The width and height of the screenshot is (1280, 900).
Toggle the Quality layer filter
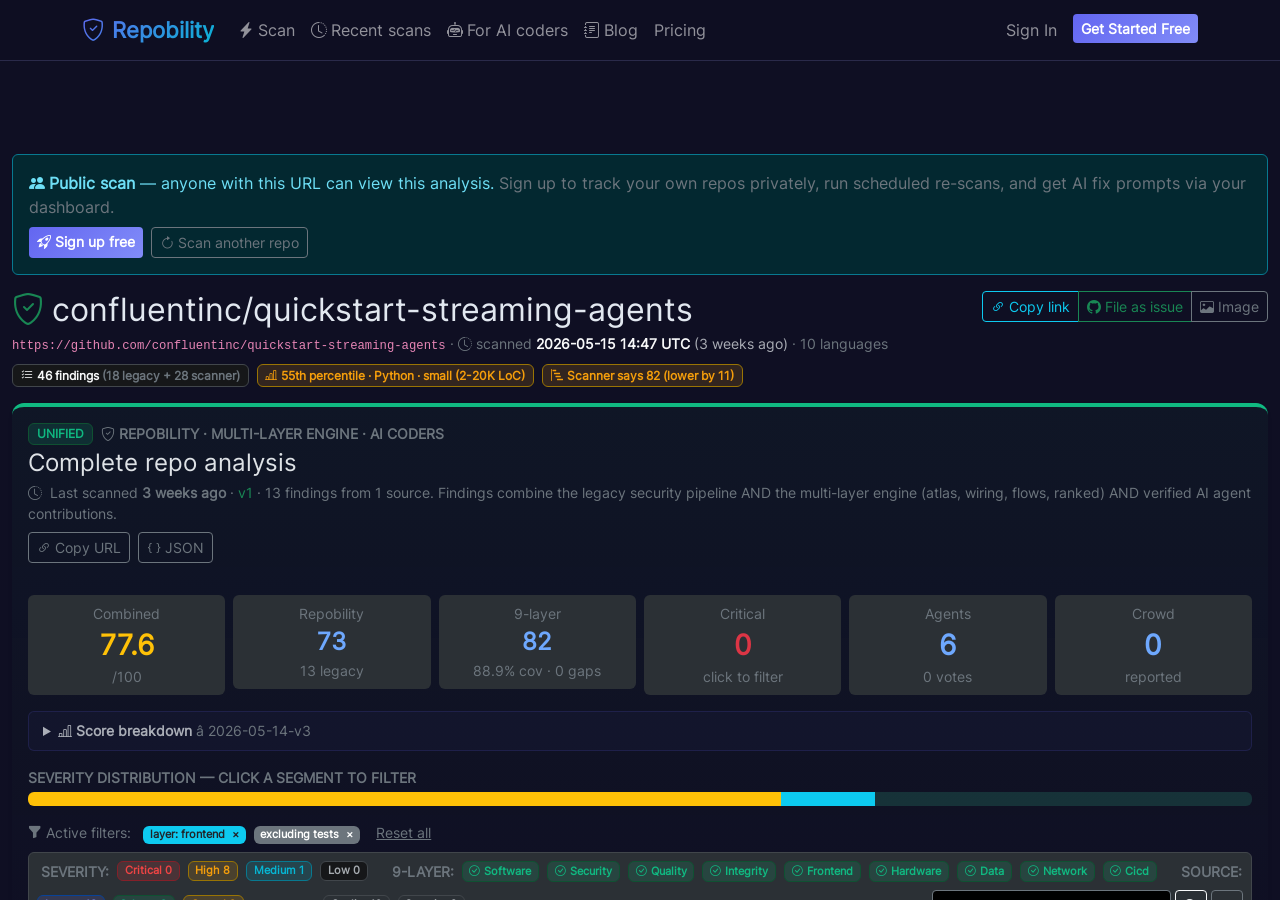(661, 872)
